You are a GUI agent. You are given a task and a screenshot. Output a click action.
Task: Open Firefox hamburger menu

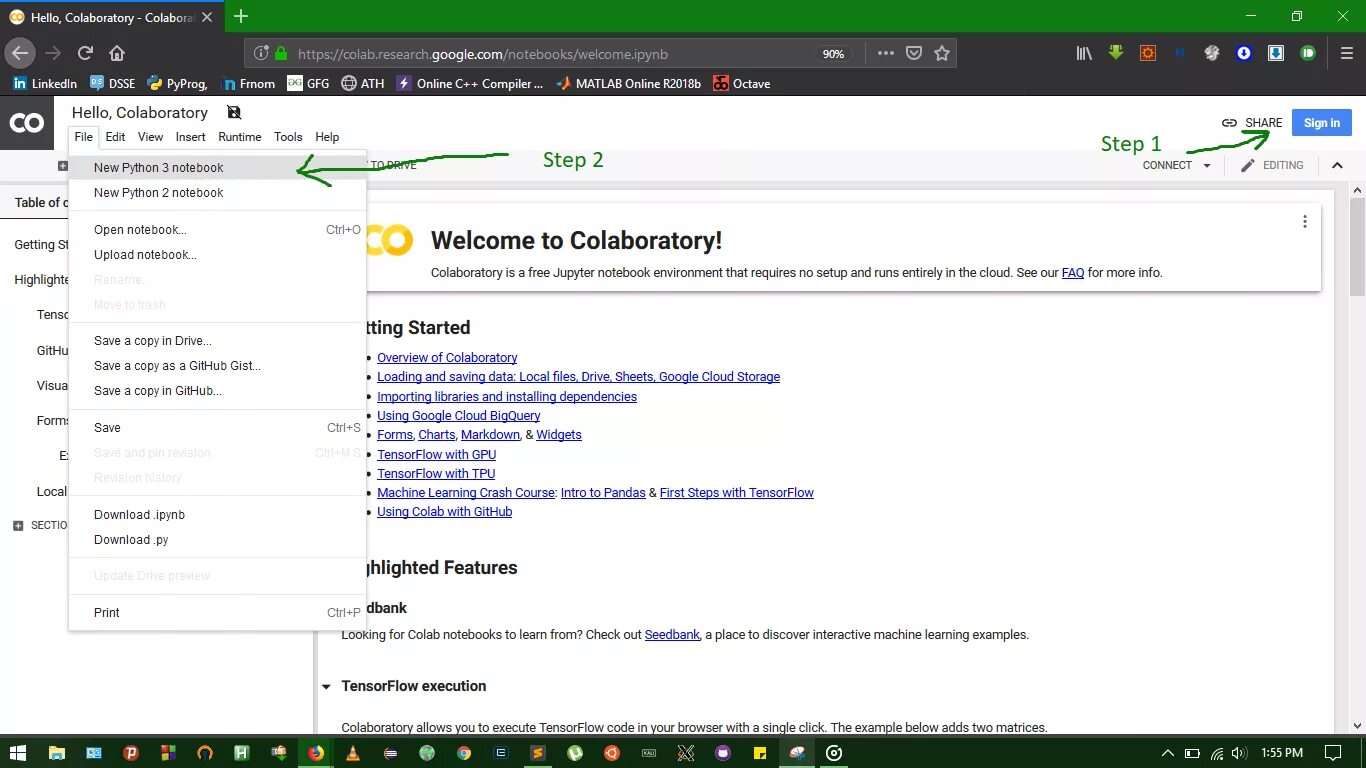(x=1345, y=53)
